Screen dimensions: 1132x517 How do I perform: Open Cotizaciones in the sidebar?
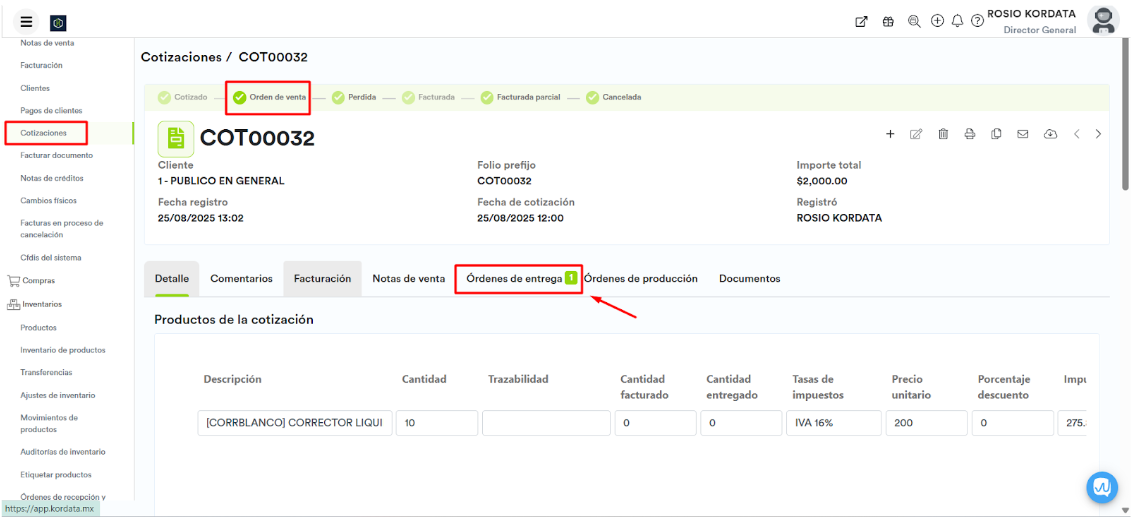[44, 133]
